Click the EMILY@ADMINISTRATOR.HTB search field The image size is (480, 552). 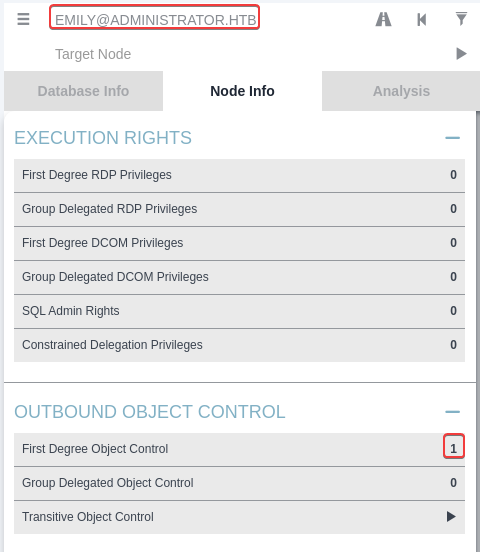pyautogui.click(x=155, y=17)
